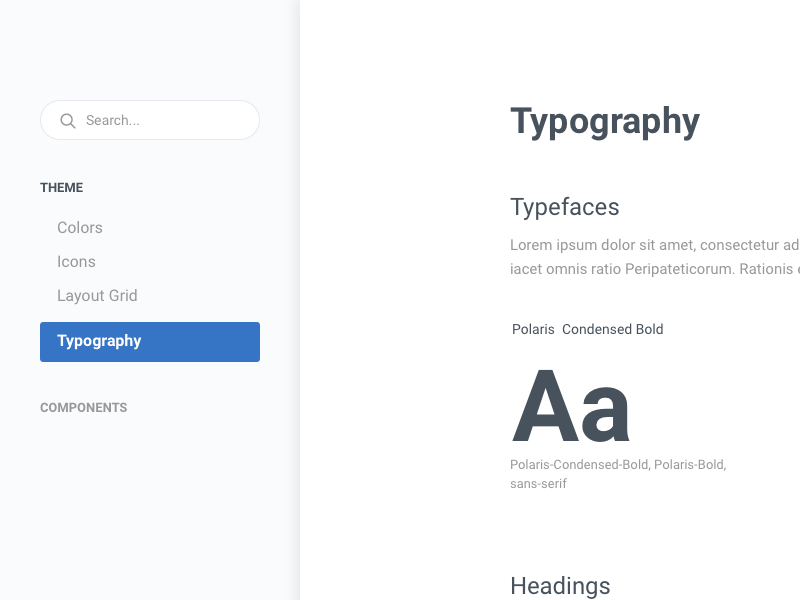The height and width of the screenshot is (600, 800).
Task: Expand the COMPONENTS section header
Action: click(x=83, y=407)
